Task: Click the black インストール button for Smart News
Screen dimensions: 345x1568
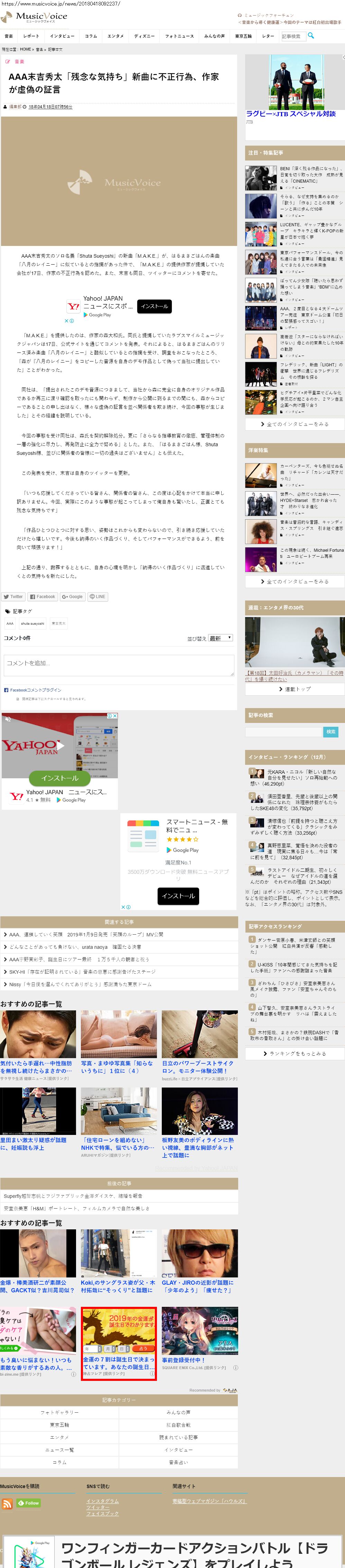Action: click(178, 896)
